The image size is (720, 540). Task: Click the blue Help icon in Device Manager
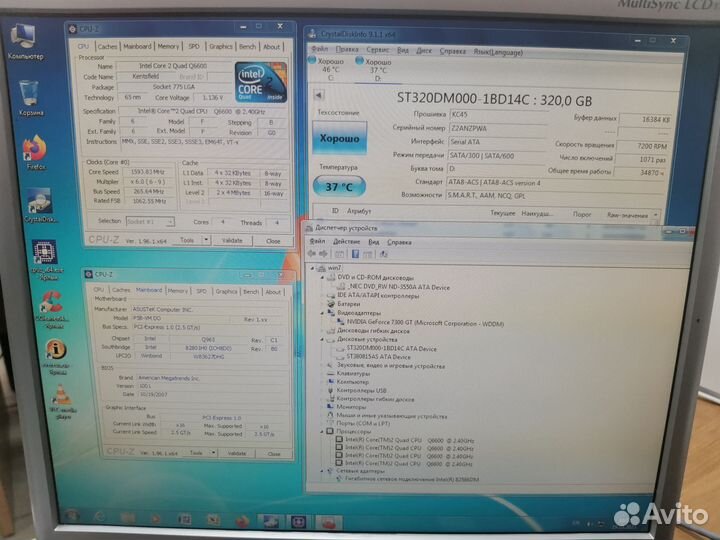pyautogui.click(x=355, y=253)
